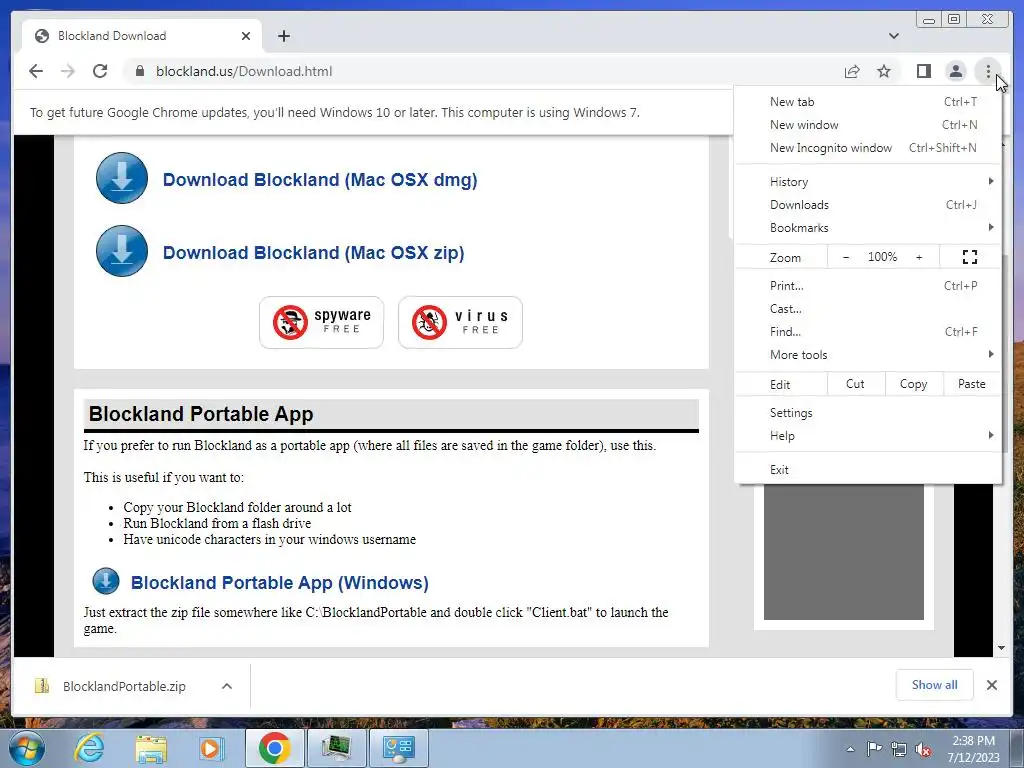Viewport: 1024px width, 768px height.
Task: Choose New Incognito window
Action: pos(868,148)
